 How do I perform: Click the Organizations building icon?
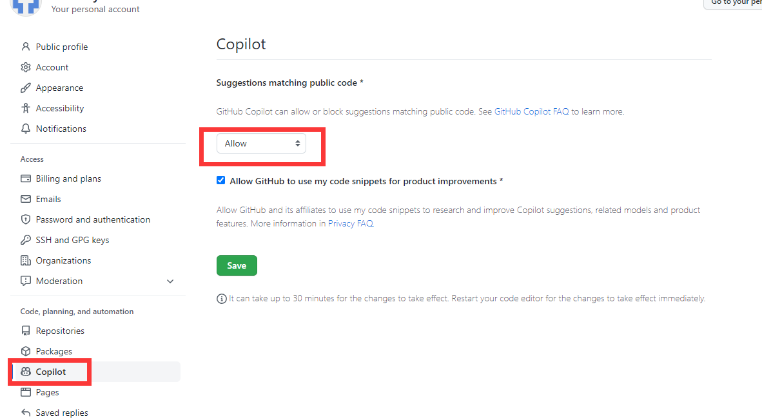[26, 260]
